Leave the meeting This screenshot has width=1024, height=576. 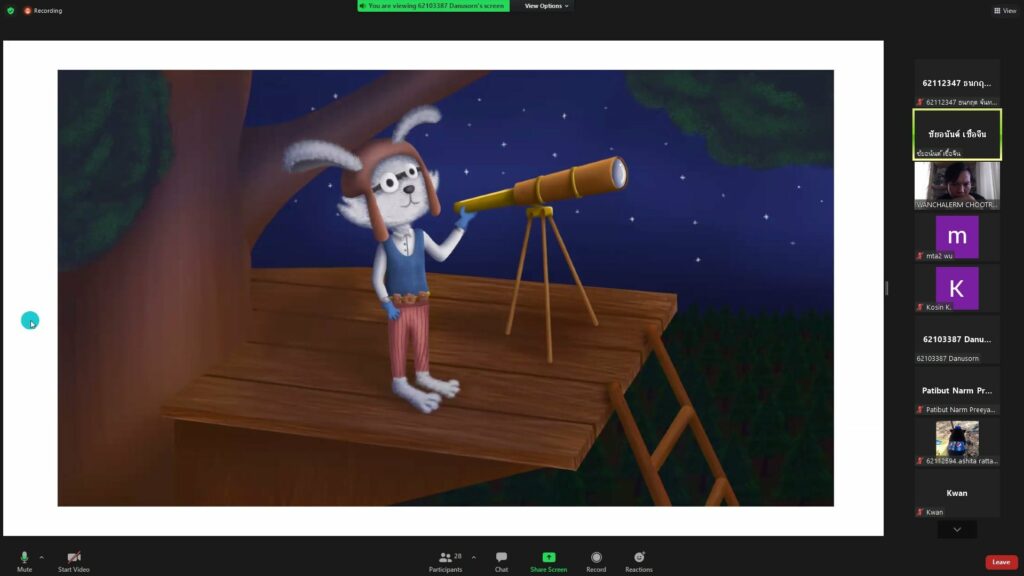pos(999,562)
